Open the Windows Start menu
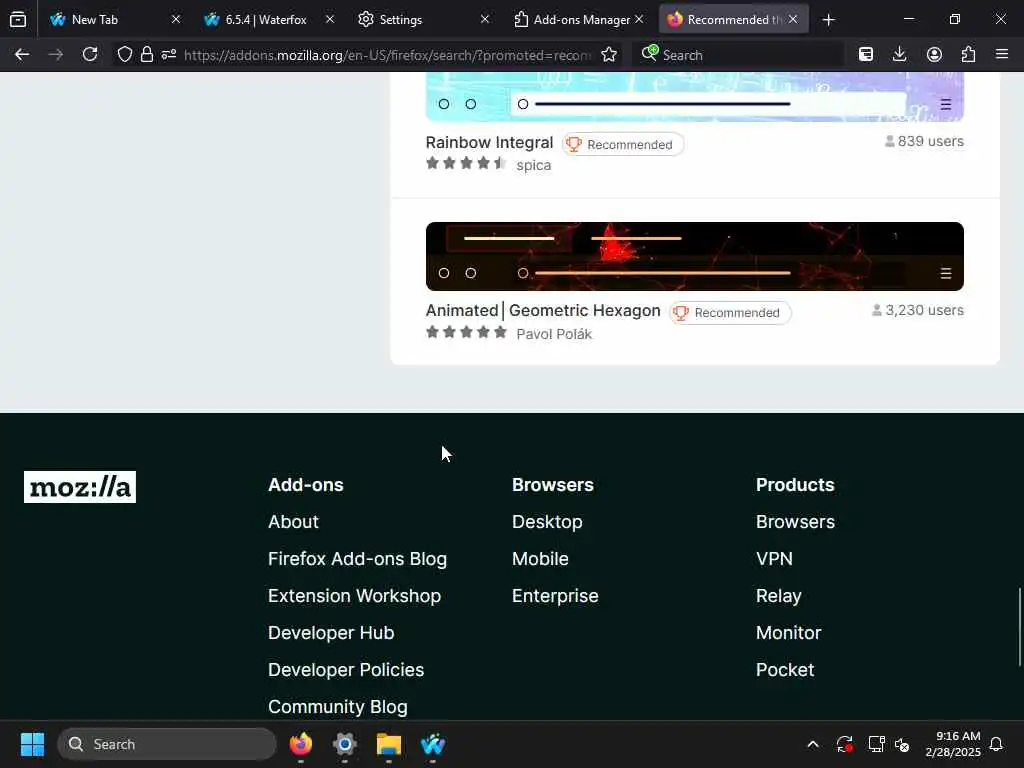Image resolution: width=1024 pixels, height=768 pixels. [x=32, y=744]
